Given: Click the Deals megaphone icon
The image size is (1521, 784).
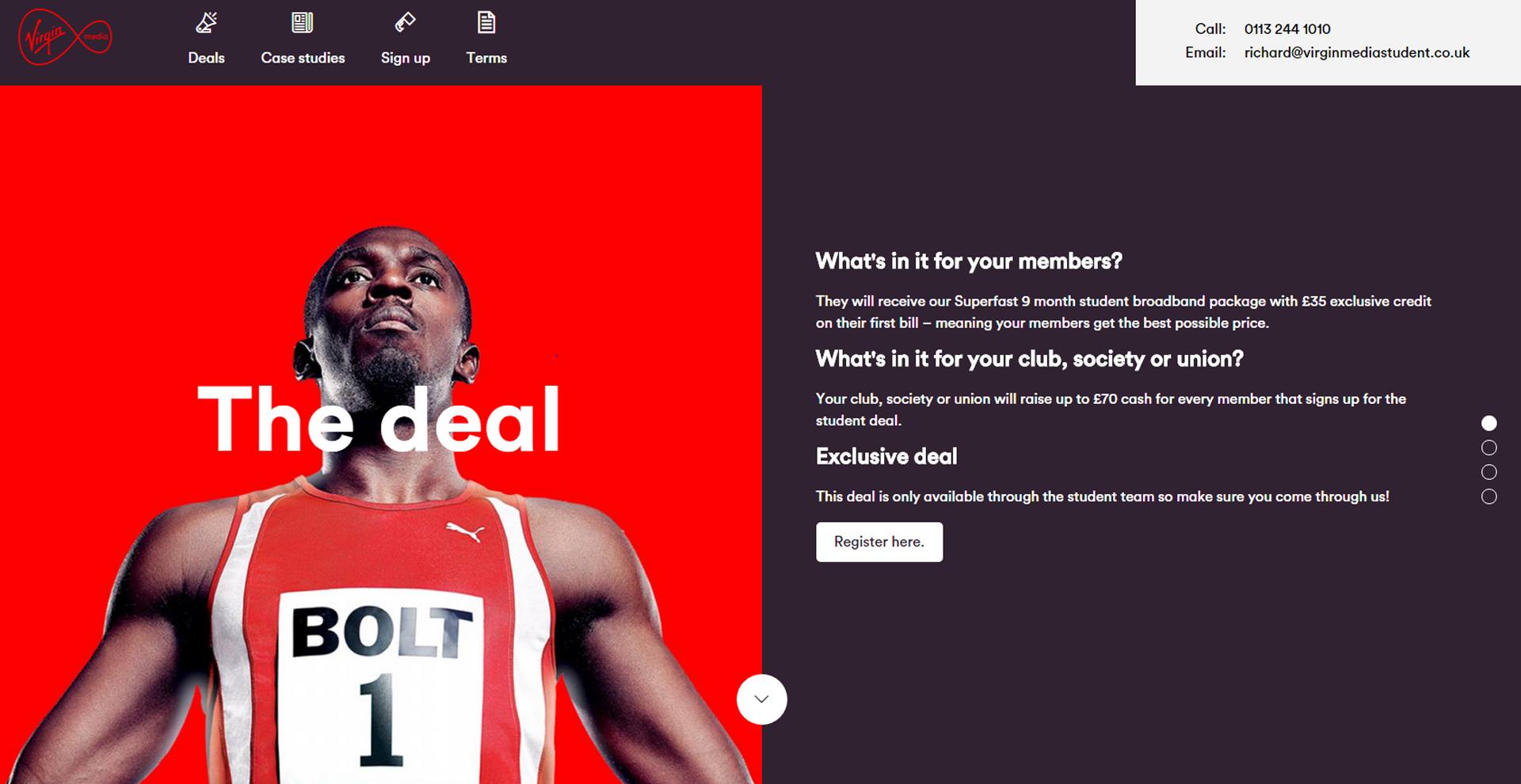Looking at the screenshot, I should click(x=207, y=23).
